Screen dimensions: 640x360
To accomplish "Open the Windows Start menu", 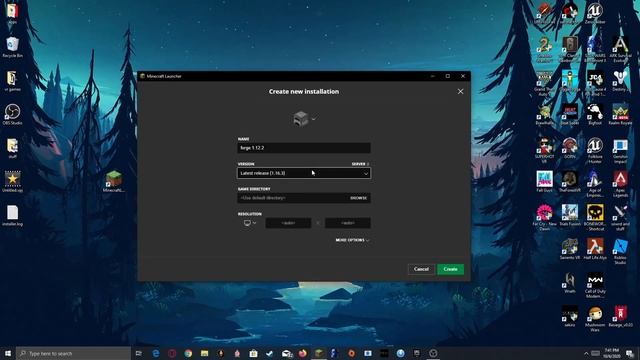I will click(8, 353).
